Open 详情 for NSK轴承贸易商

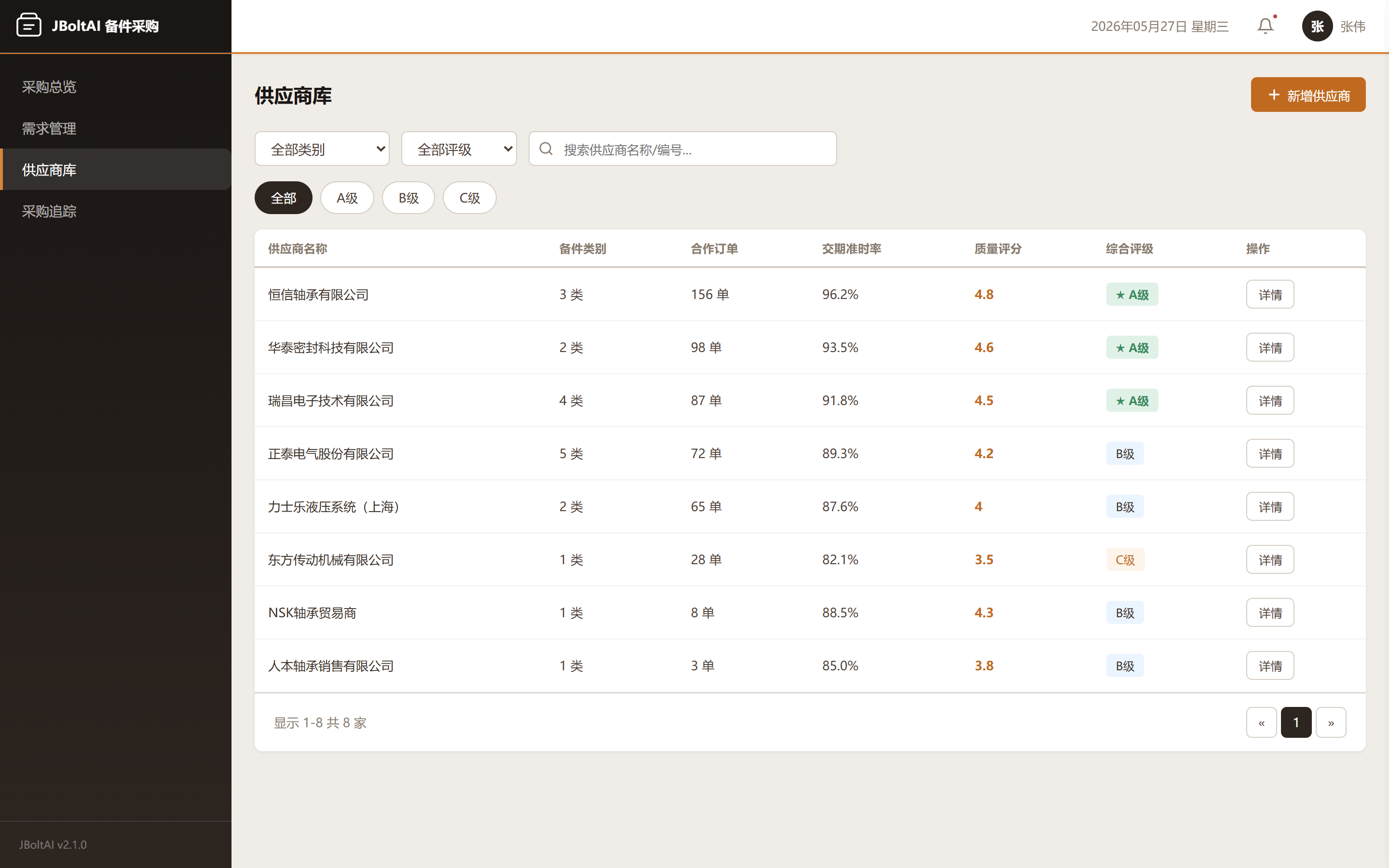(x=1269, y=612)
